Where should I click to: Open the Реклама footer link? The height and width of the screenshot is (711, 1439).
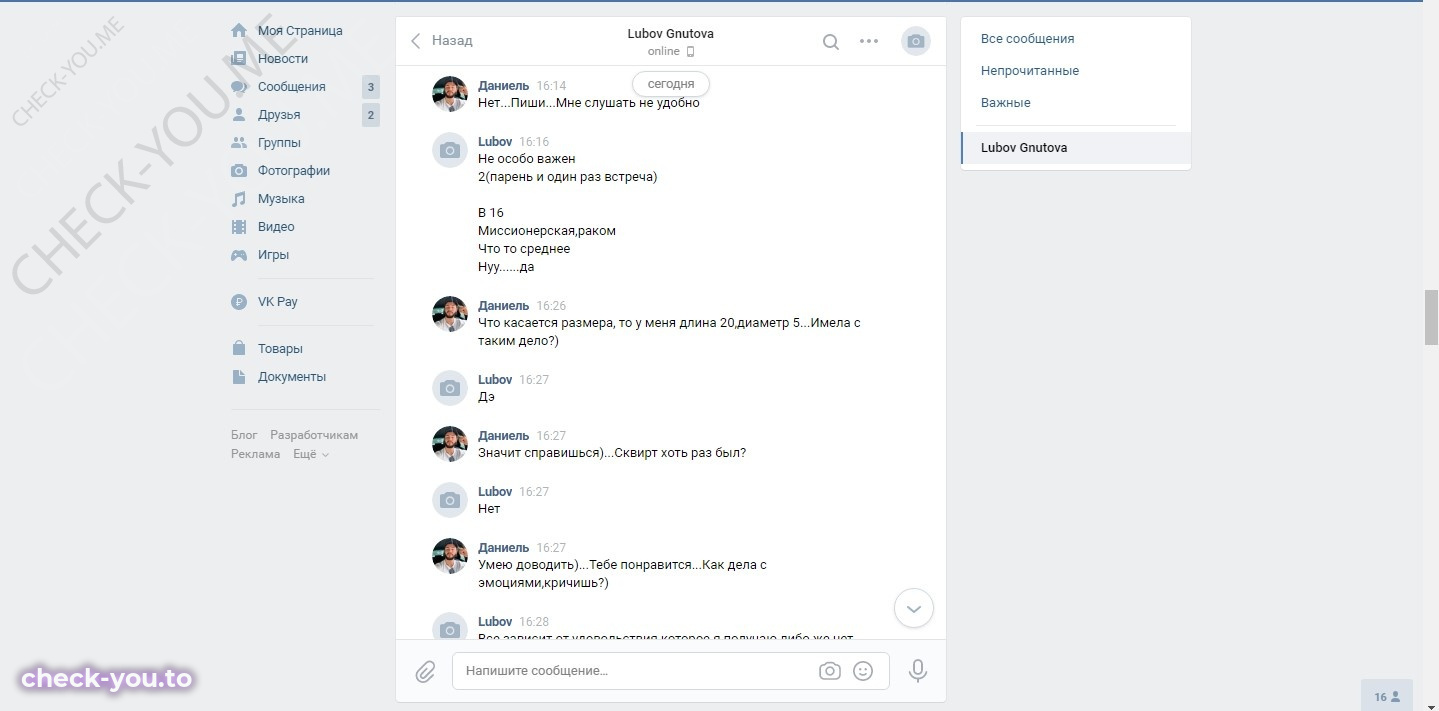256,454
